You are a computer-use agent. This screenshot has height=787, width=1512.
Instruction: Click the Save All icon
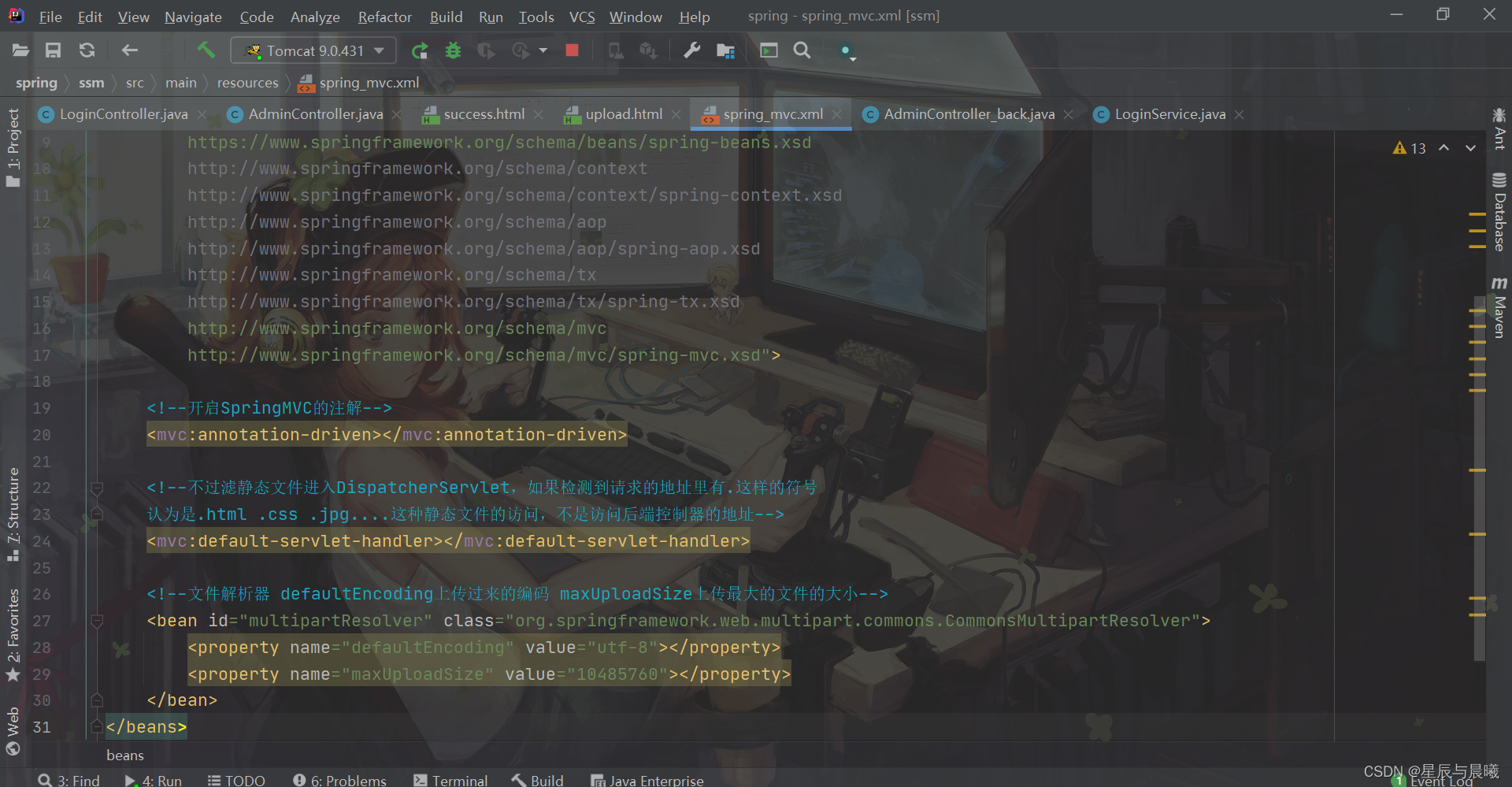(53, 50)
